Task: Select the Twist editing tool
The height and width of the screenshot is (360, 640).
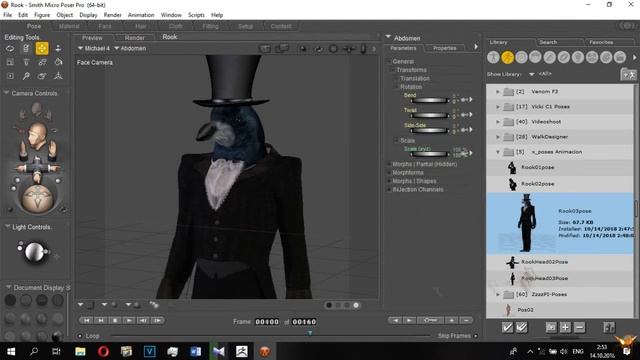Action: (x=26, y=49)
